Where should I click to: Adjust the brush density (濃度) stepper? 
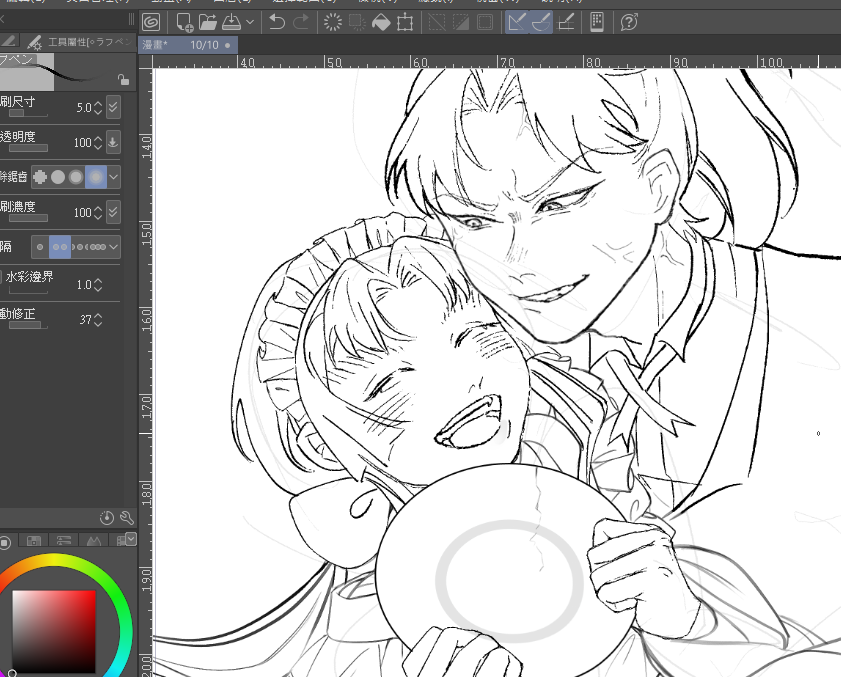[x=98, y=213]
